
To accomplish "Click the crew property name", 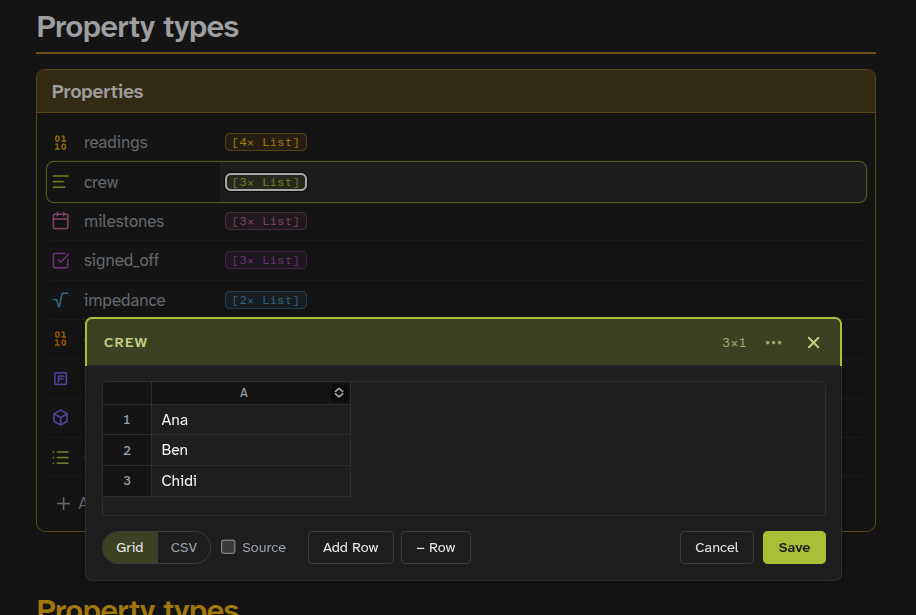I will (101, 182).
